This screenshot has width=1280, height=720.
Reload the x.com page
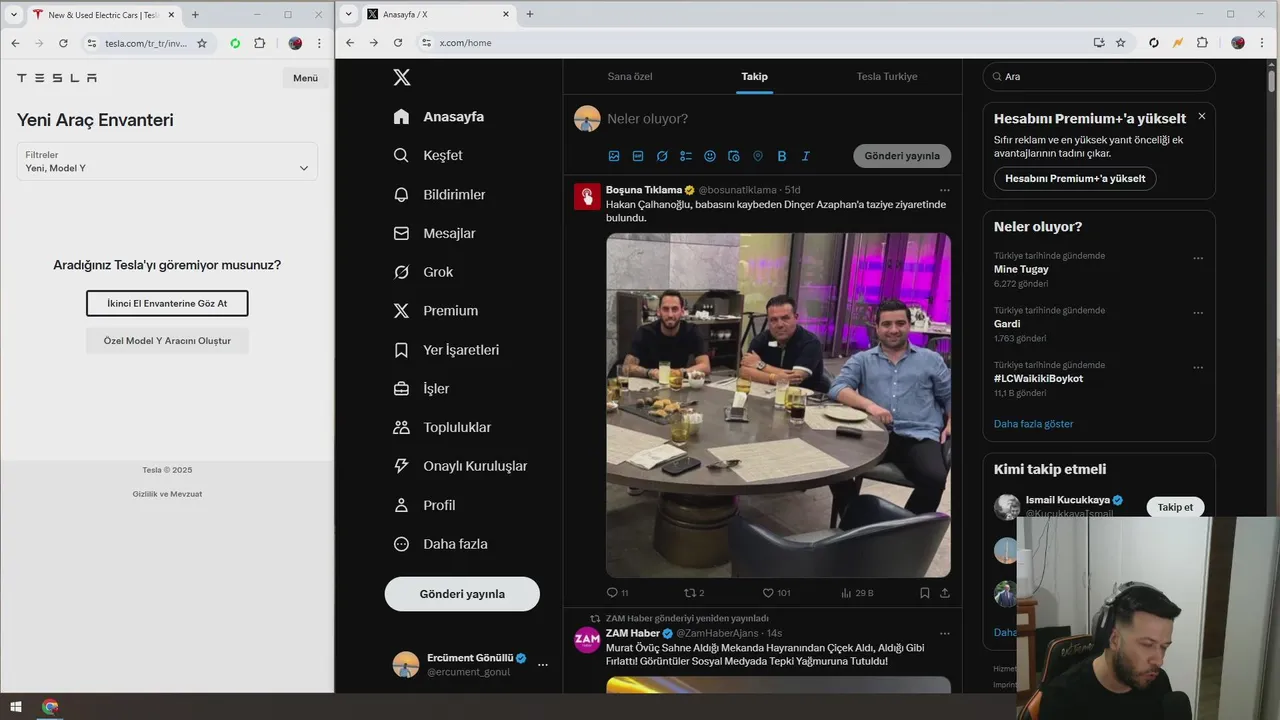pos(398,43)
